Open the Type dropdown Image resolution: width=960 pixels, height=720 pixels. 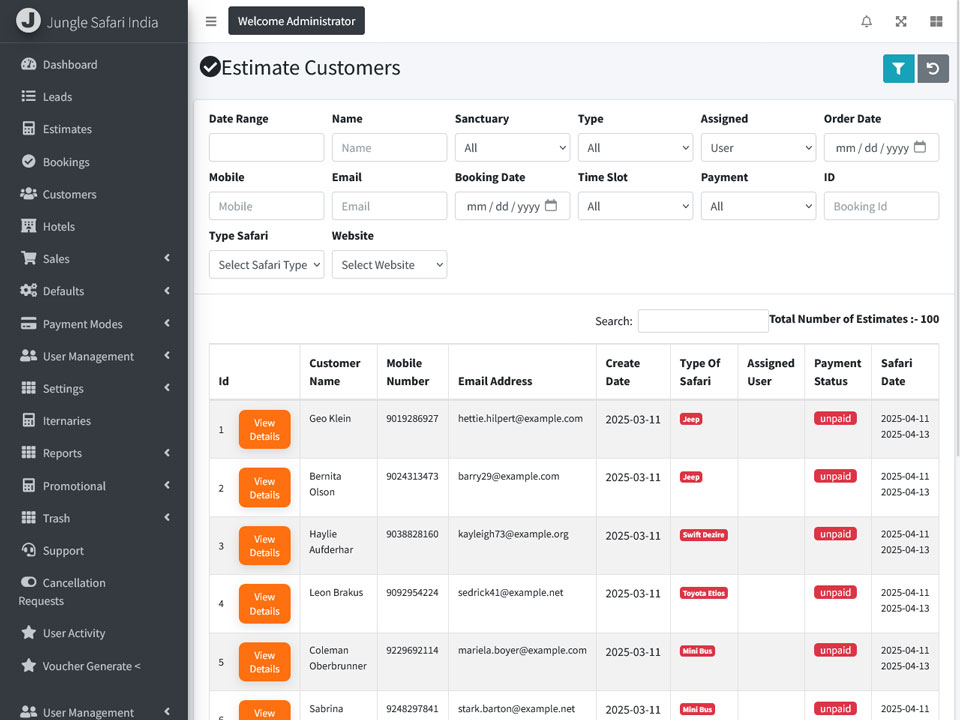point(635,148)
